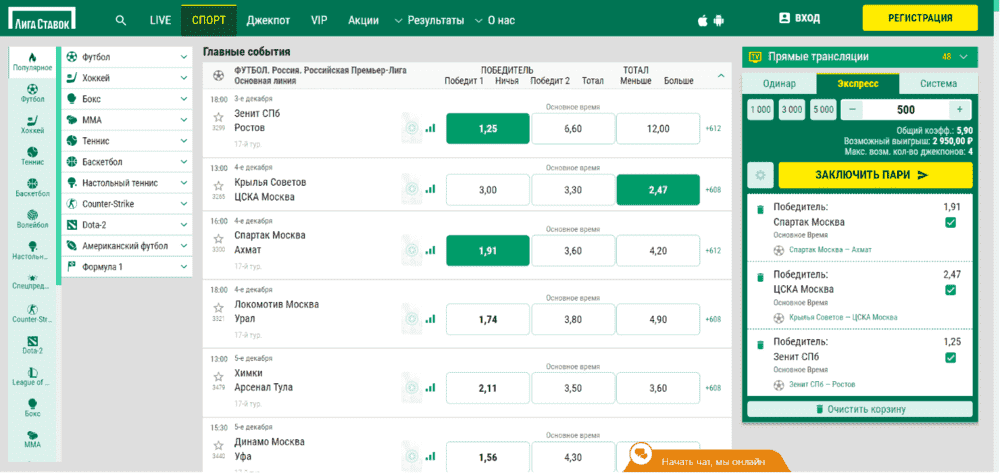Image resolution: width=1000 pixels, height=473 pixels.
Task: Uncheck the Спартак Москва bet checkbox
Action: (950, 222)
